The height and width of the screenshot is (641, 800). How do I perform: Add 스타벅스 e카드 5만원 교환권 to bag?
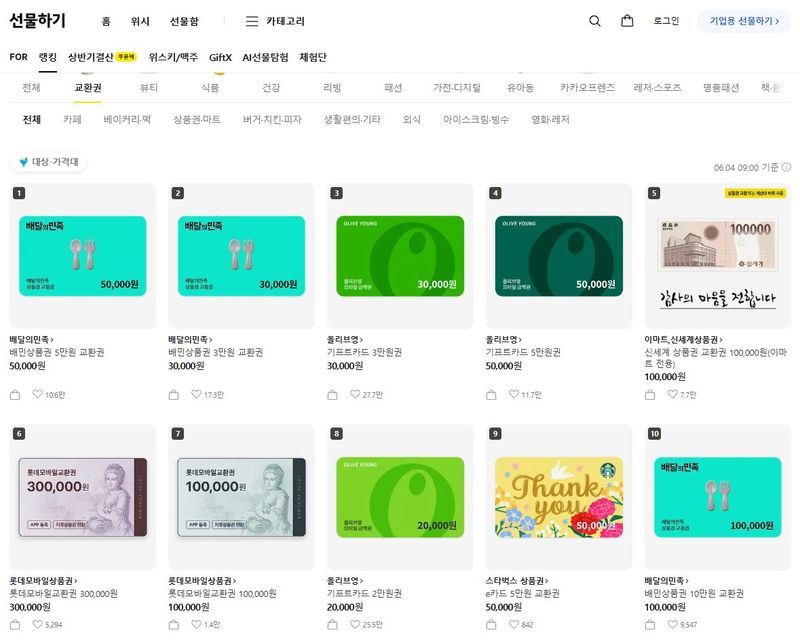coord(491,625)
